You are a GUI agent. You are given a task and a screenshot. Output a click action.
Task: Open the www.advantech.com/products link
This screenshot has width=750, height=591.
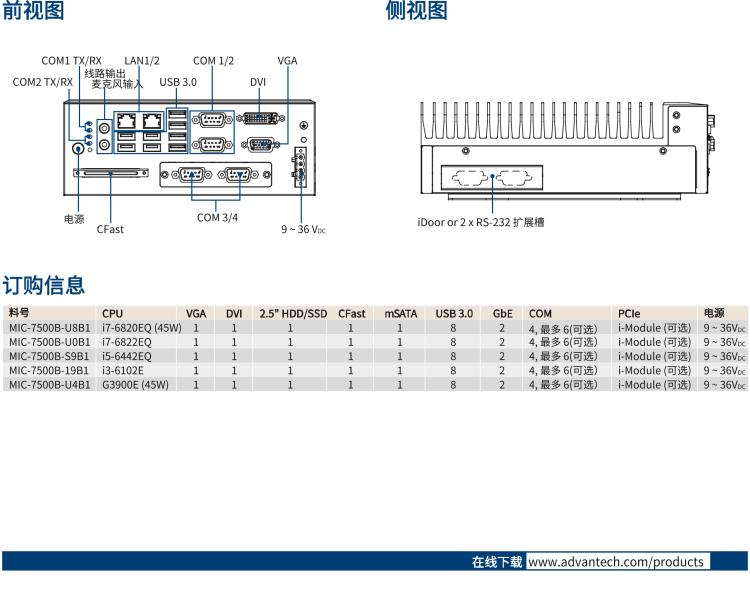coord(616,562)
